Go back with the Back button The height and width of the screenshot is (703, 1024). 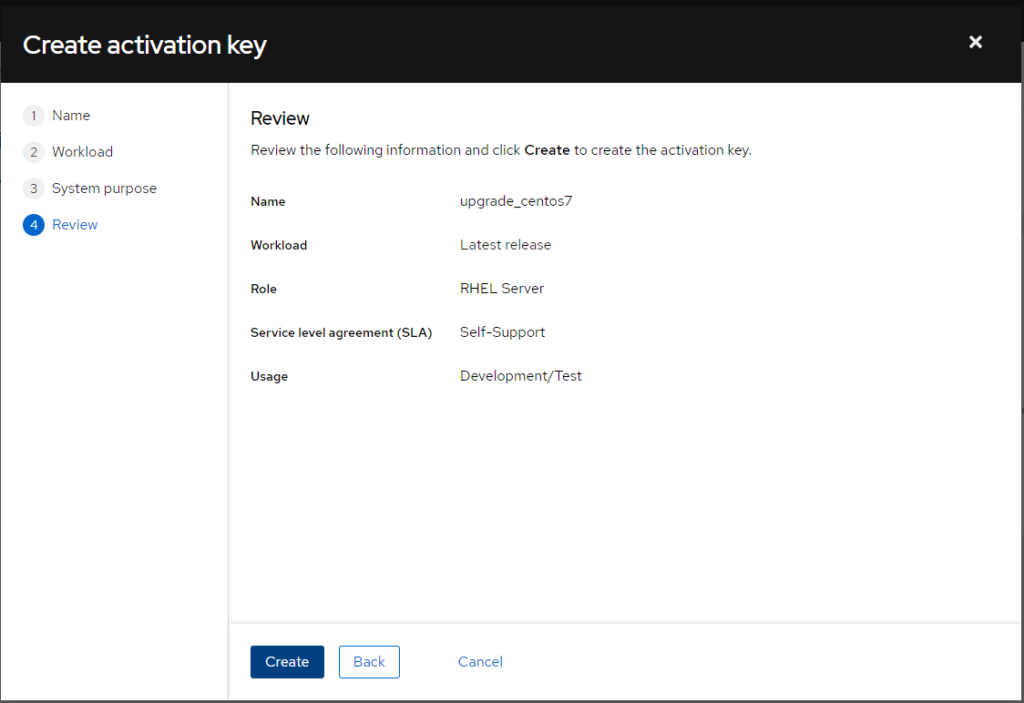tap(369, 662)
